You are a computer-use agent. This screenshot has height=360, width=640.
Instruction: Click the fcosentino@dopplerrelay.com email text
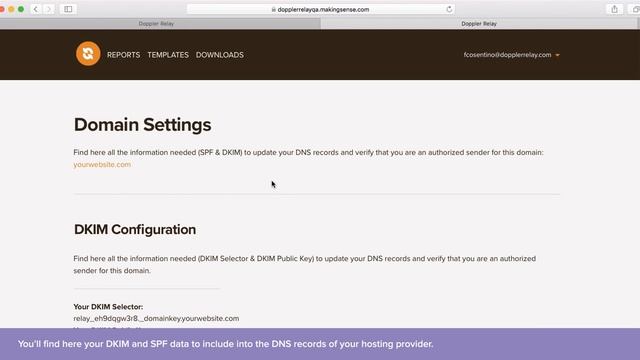click(507, 55)
